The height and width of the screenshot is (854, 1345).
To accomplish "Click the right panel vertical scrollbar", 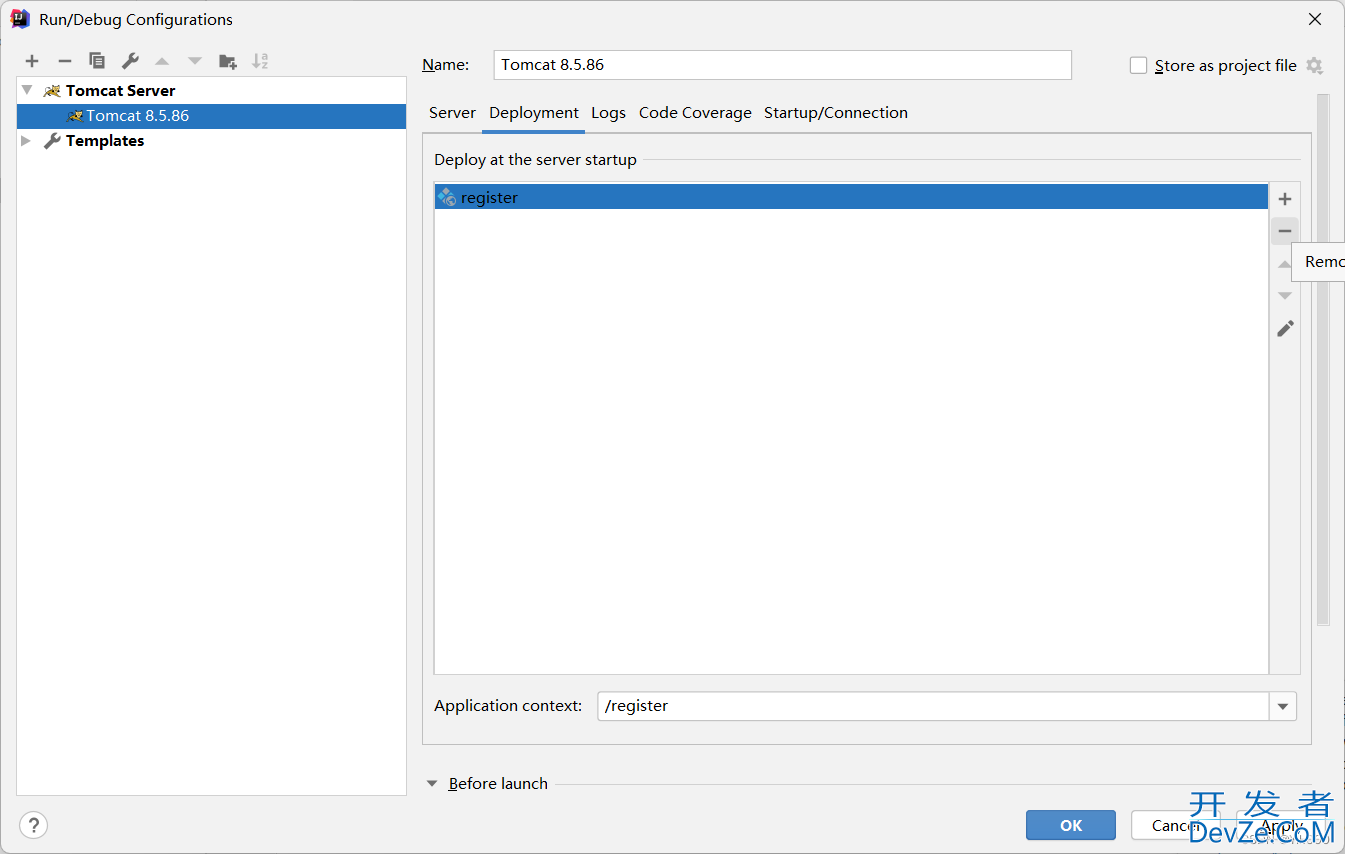I will (x=1323, y=360).
